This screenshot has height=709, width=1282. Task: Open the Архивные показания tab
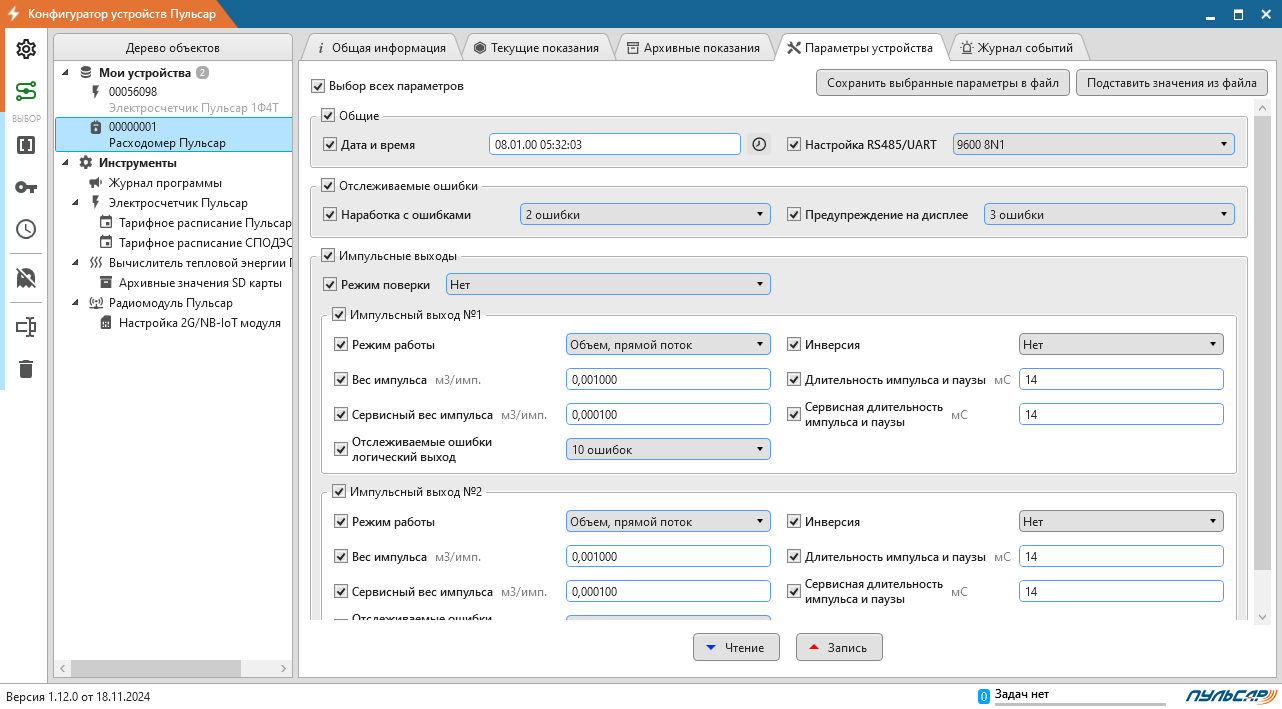pos(693,47)
